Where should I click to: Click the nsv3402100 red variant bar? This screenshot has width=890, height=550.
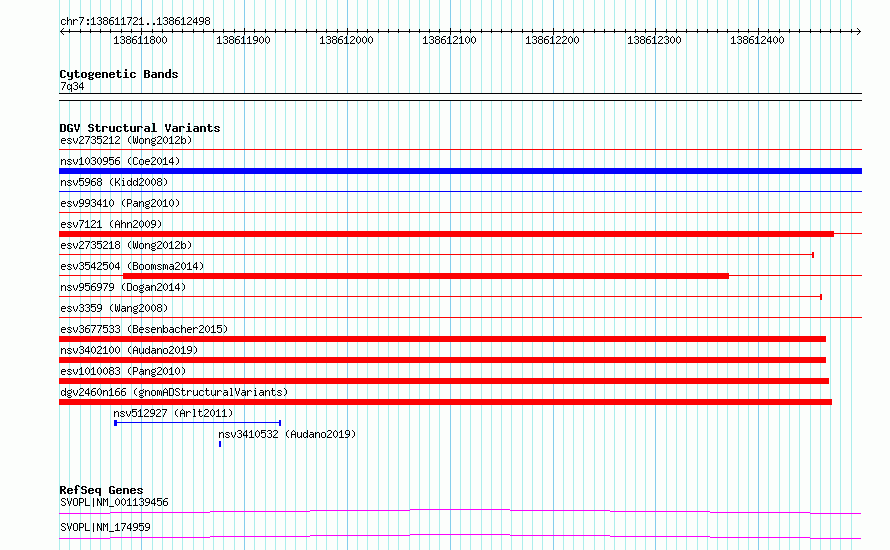click(x=443, y=360)
